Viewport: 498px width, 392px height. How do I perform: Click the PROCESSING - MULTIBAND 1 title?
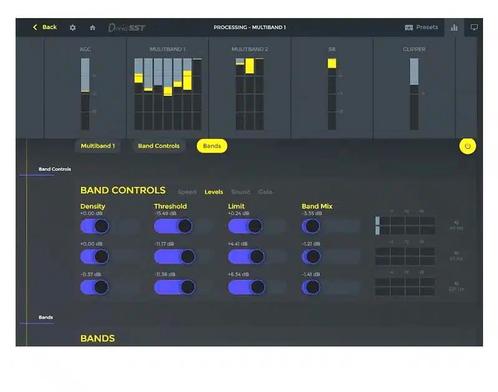tap(250, 27)
